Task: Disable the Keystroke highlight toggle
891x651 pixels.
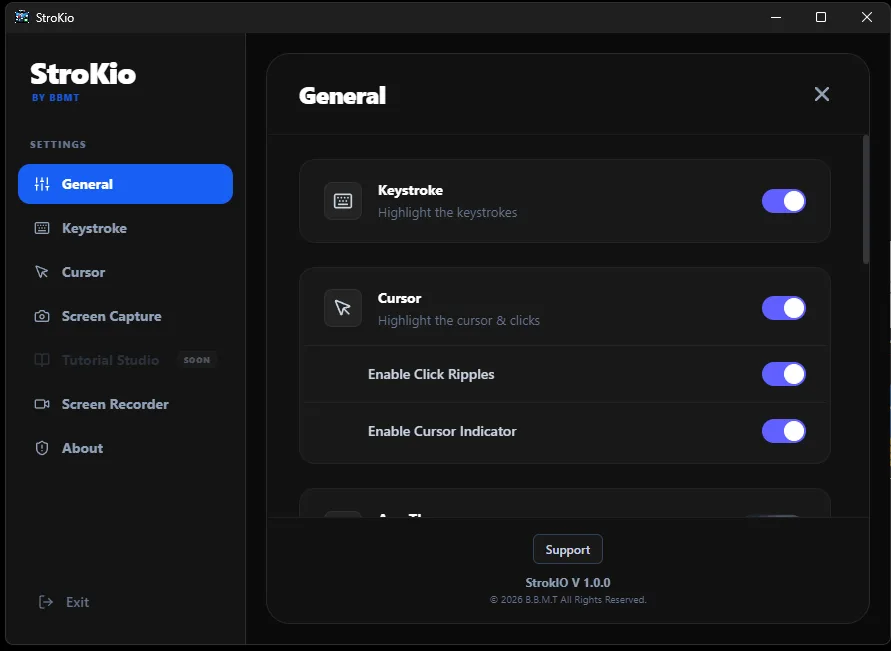Action: [784, 201]
